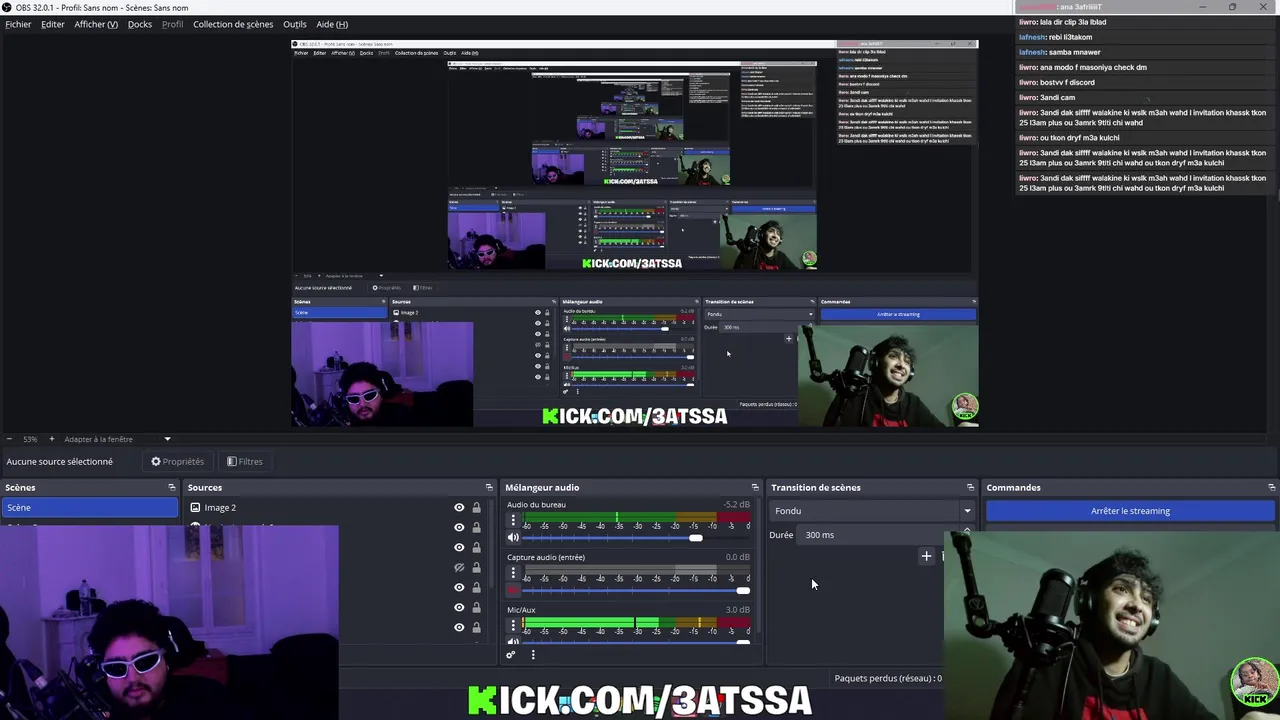This screenshot has width=1280, height=720.
Task: Click the '3.0 dB' Mic/Aux level readout
Action: [737, 610]
